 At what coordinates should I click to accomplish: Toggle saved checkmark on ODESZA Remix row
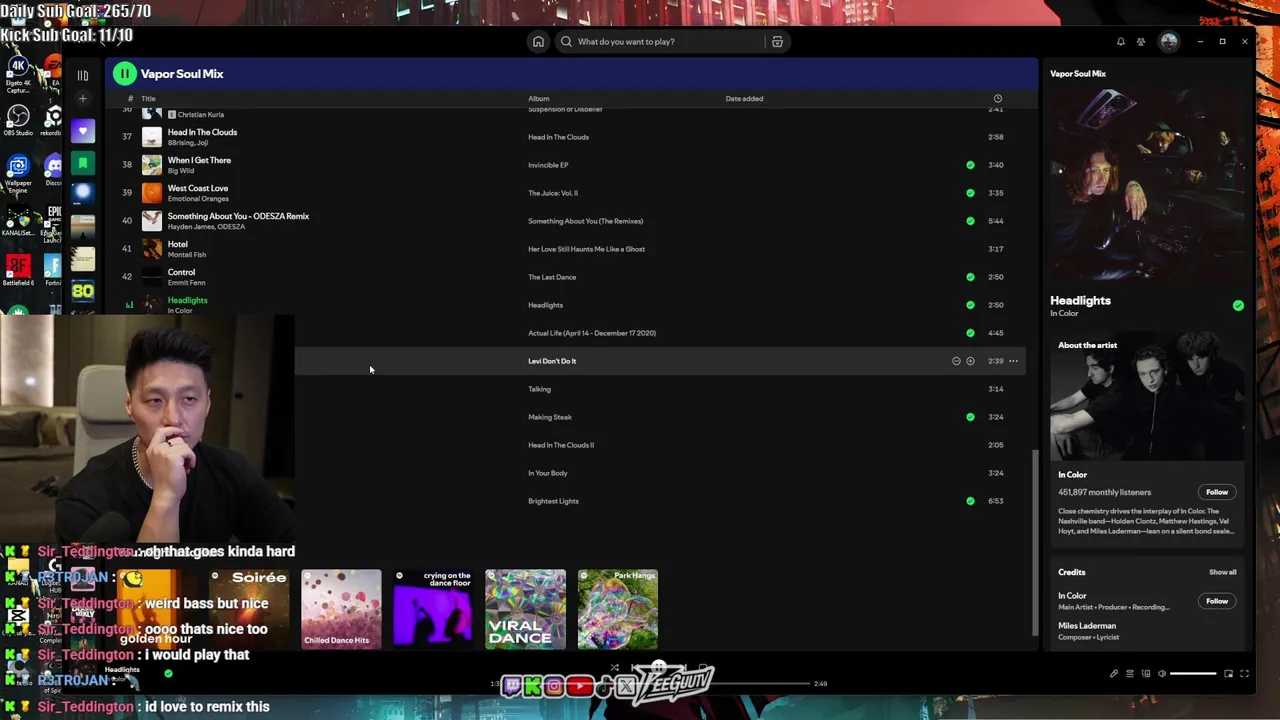[970, 221]
